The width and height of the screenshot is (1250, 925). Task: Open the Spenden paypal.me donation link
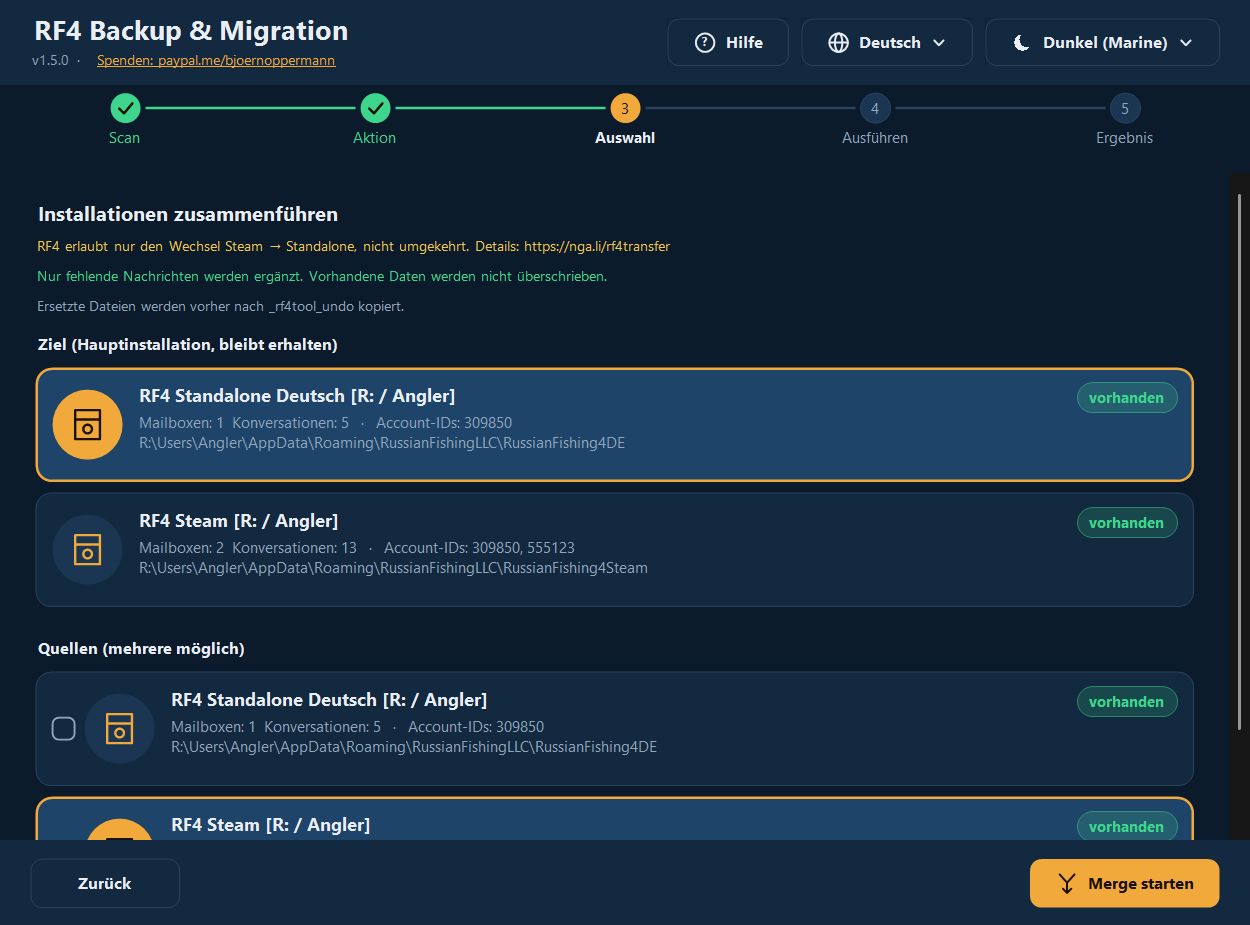[216, 61]
